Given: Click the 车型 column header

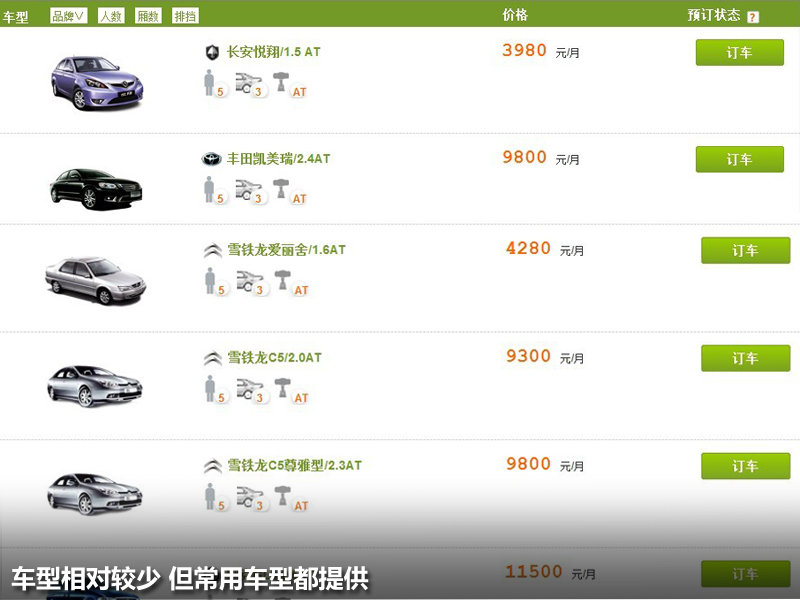Looking at the screenshot, I should (x=15, y=17).
